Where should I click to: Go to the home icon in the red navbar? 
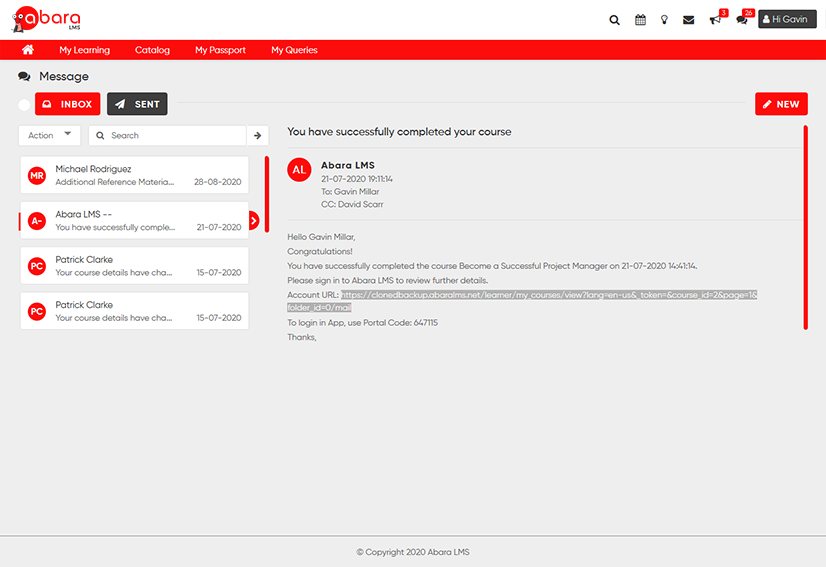click(28, 50)
